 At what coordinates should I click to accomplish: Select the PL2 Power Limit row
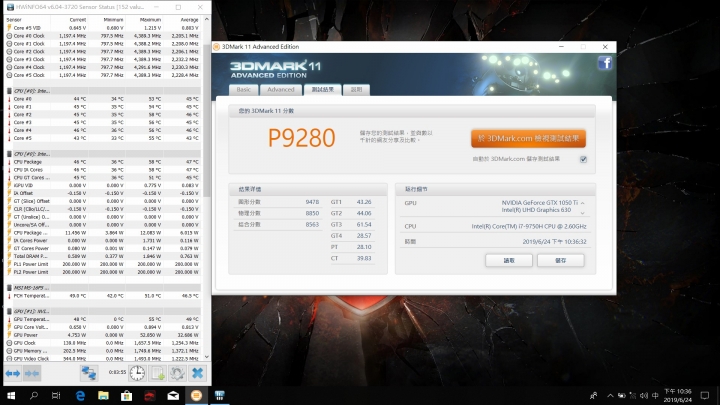point(103,272)
